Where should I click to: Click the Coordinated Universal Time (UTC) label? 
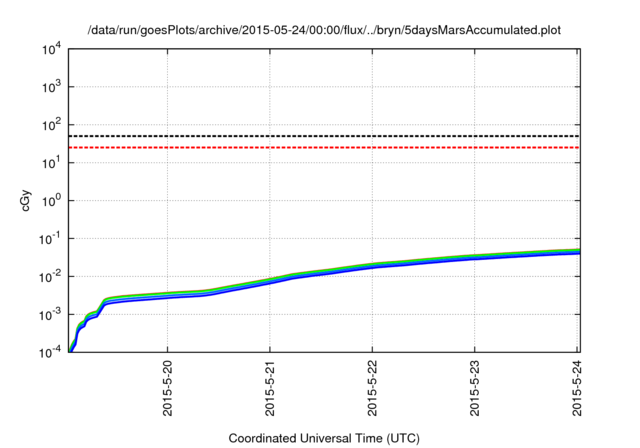click(x=324, y=438)
